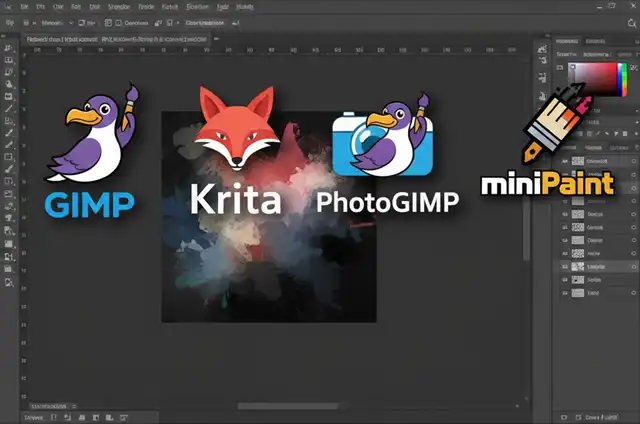Select the open document tab above the ruler
640x424 pixels.
[117, 39]
